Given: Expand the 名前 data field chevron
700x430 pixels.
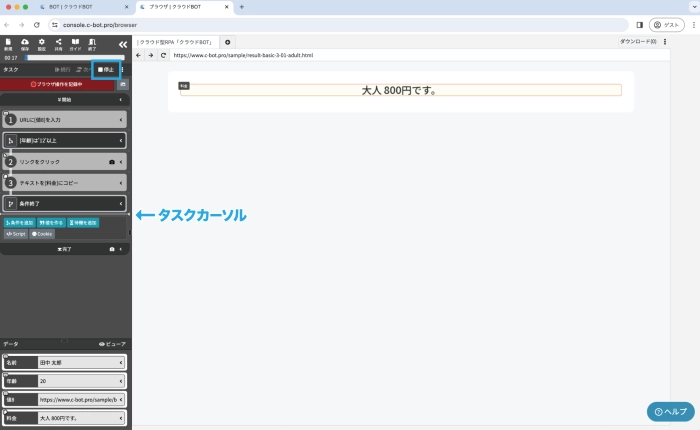Looking at the screenshot, I should click(x=121, y=362).
